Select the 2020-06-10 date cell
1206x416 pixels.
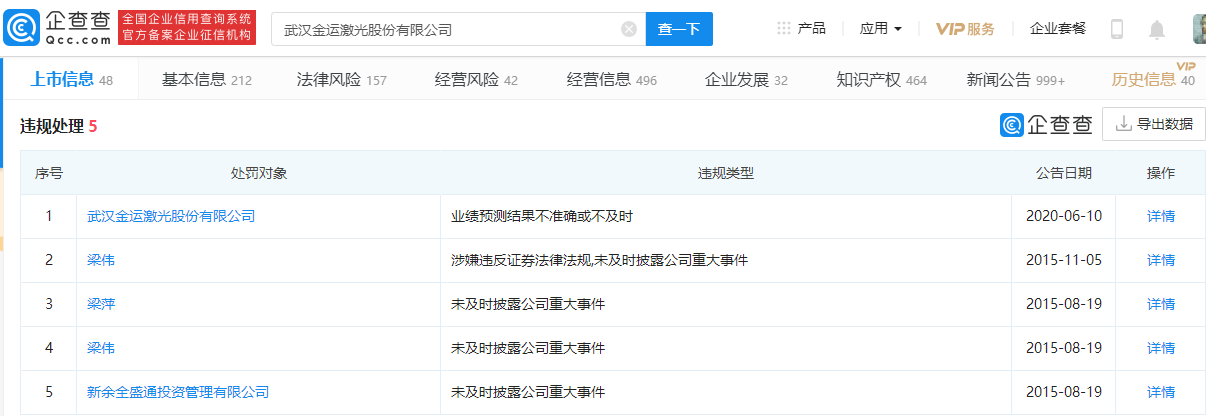(1064, 216)
